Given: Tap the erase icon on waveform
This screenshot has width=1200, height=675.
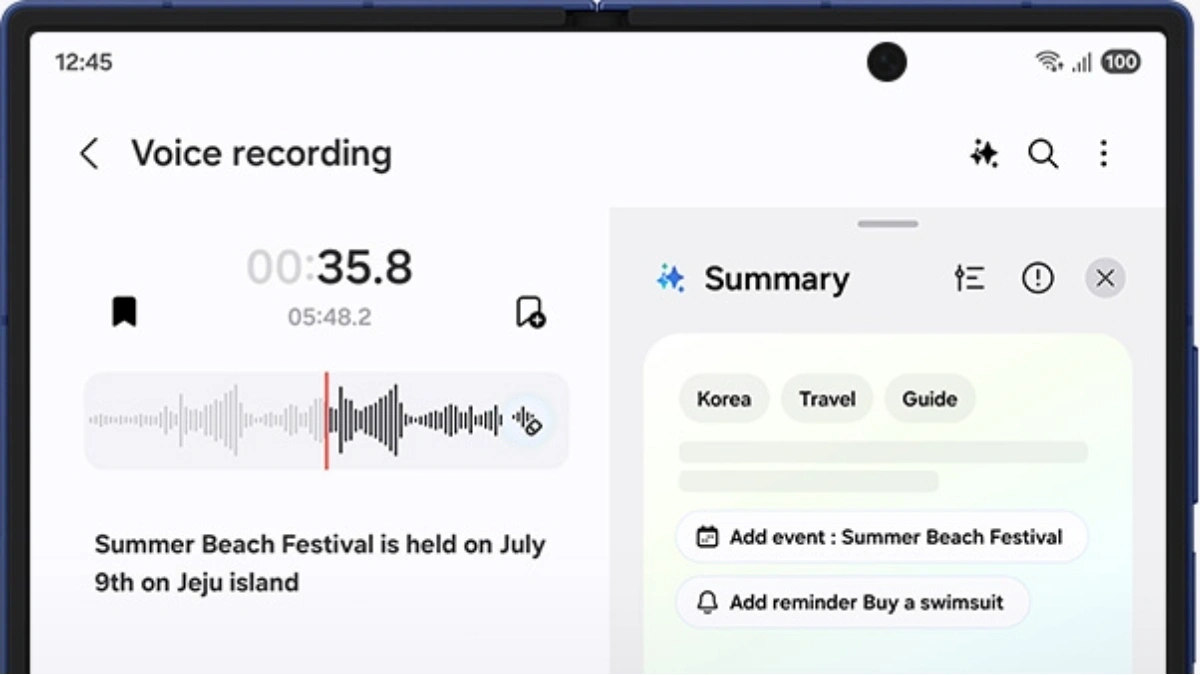Looking at the screenshot, I should click(x=529, y=422).
